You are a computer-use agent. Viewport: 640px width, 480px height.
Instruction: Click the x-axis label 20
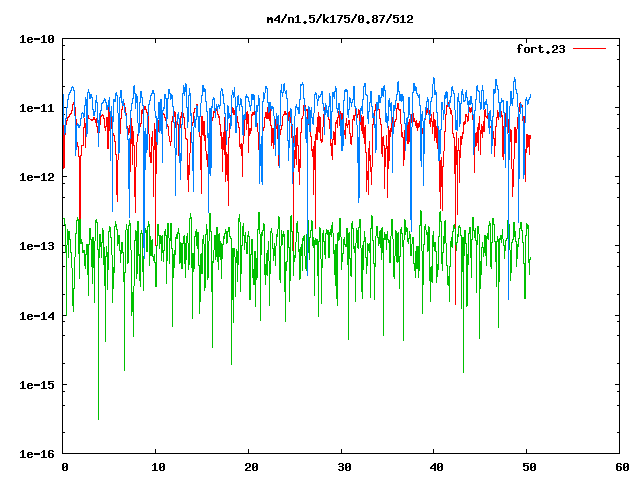coord(251,467)
